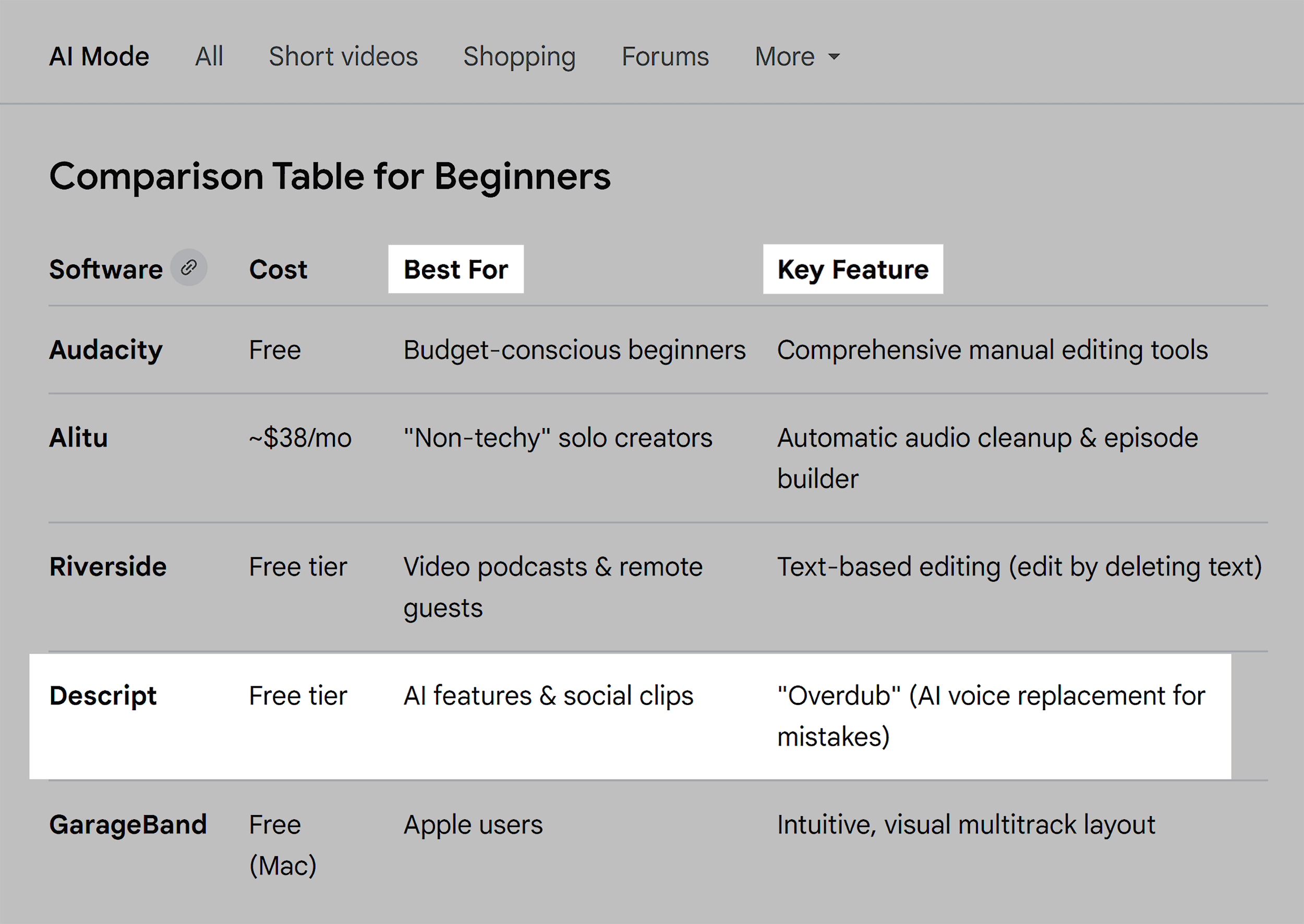Screen dimensions: 1304x924
Task: Click the Descript row entry
Action: [x=103, y=695]
